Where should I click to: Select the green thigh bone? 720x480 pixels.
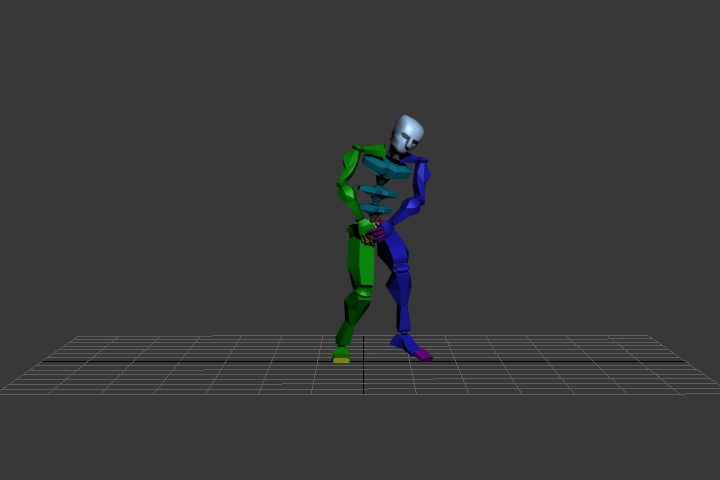pyautogui.click(x=361, y=260)
